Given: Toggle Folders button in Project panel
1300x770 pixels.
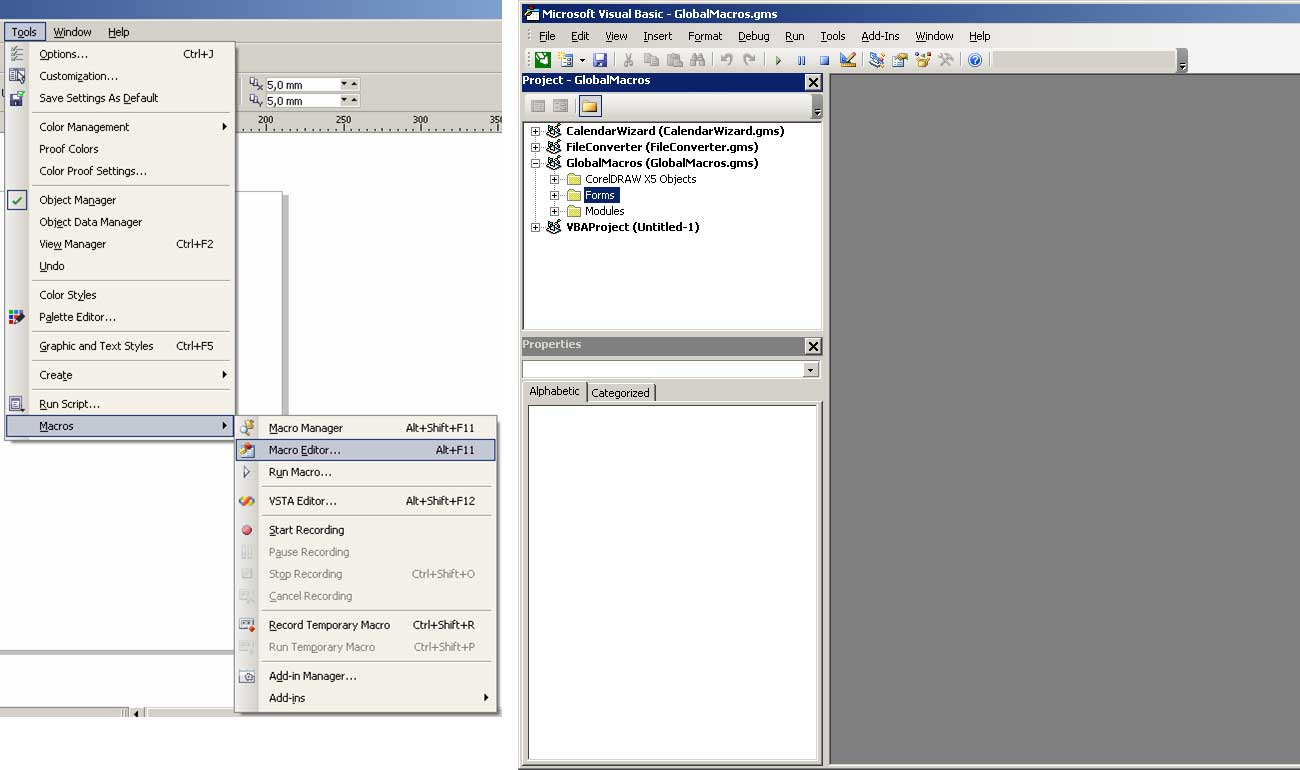Looking at the screenshot, I should tap(589, 106).
